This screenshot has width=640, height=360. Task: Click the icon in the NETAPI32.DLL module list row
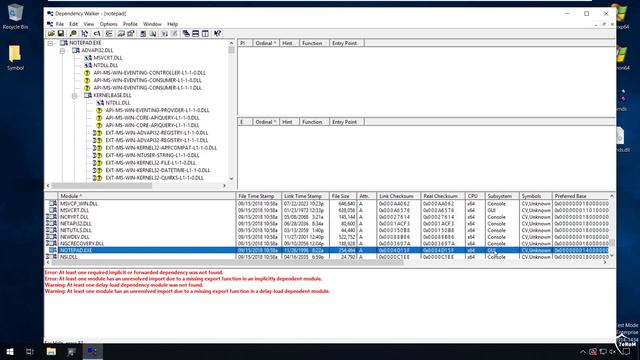pos(51,223)
